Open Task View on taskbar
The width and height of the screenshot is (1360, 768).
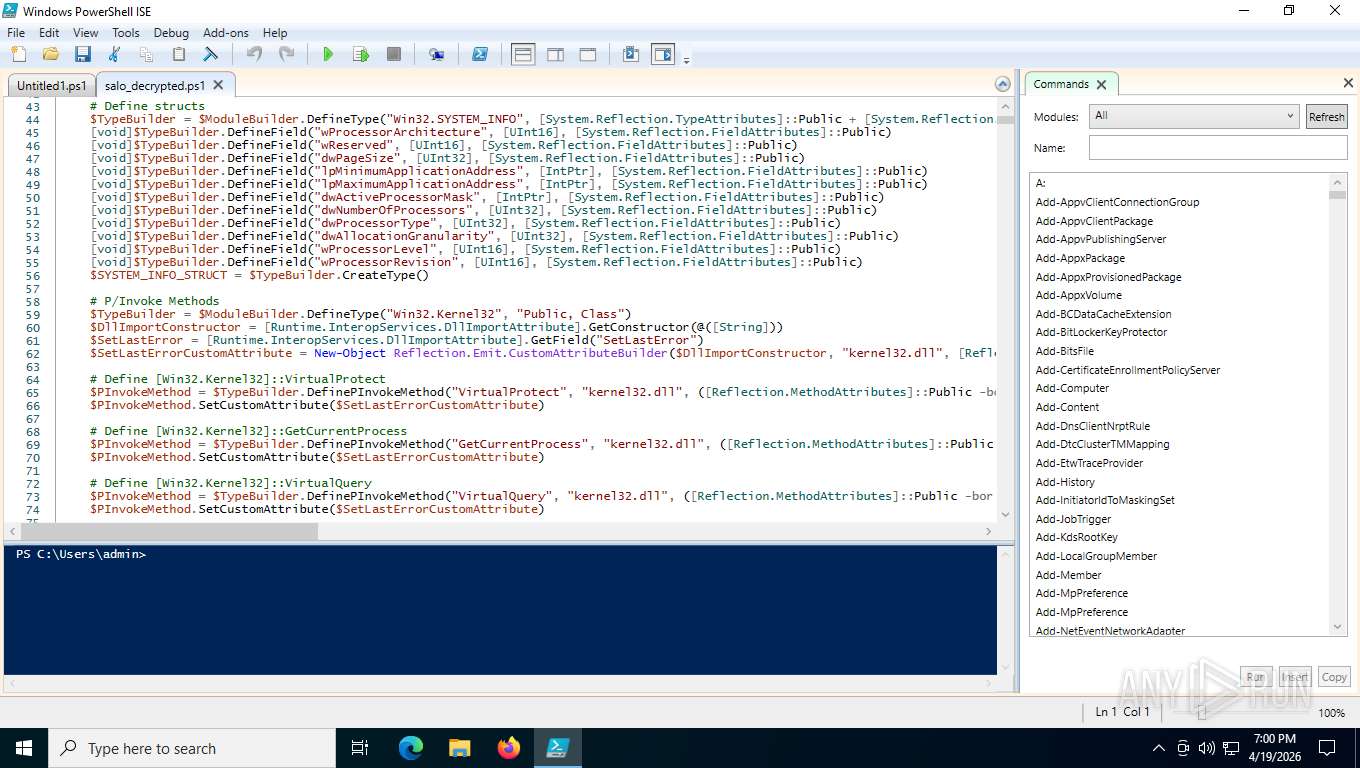361,748
